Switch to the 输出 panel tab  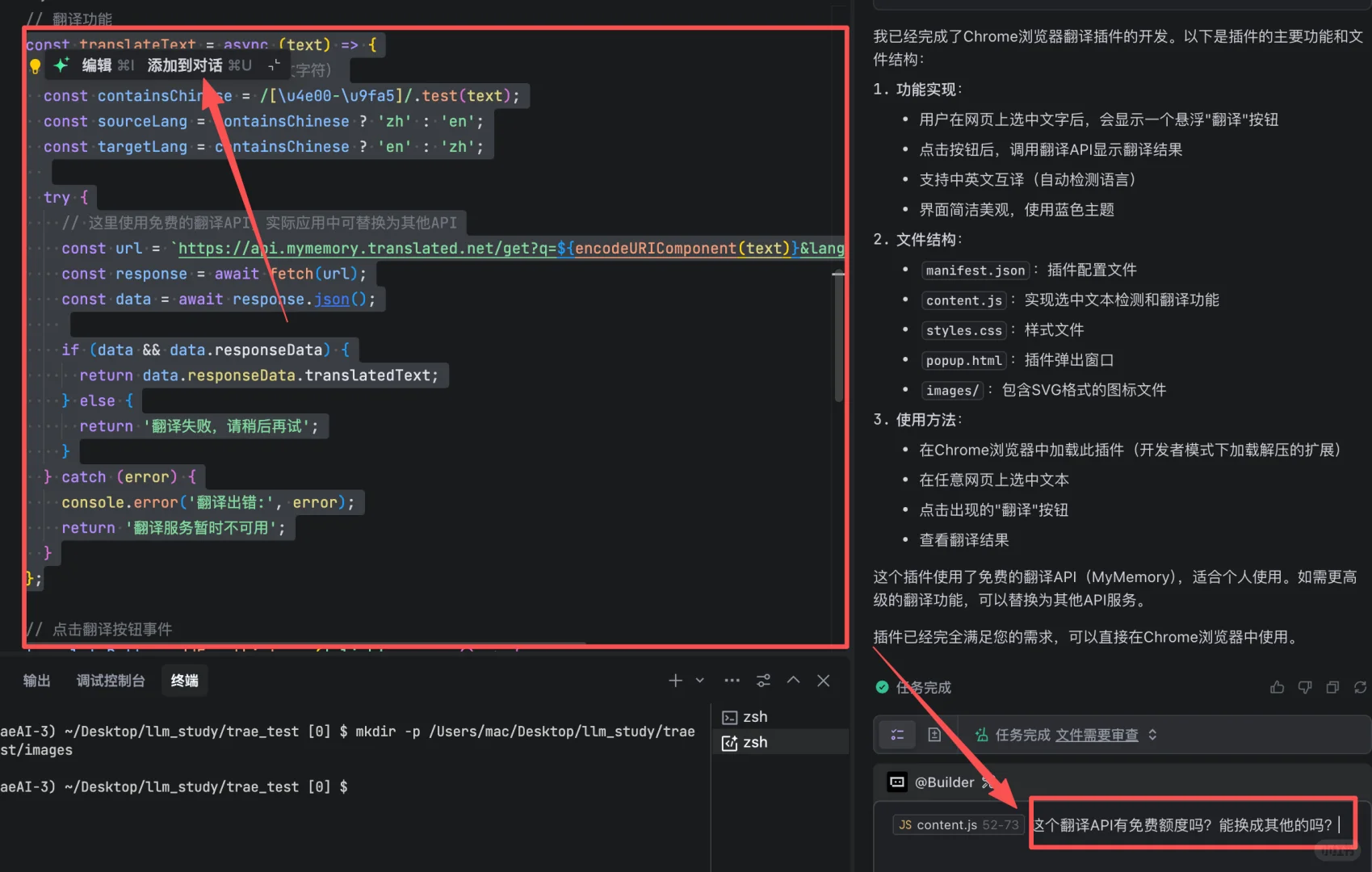coord(36,681)
